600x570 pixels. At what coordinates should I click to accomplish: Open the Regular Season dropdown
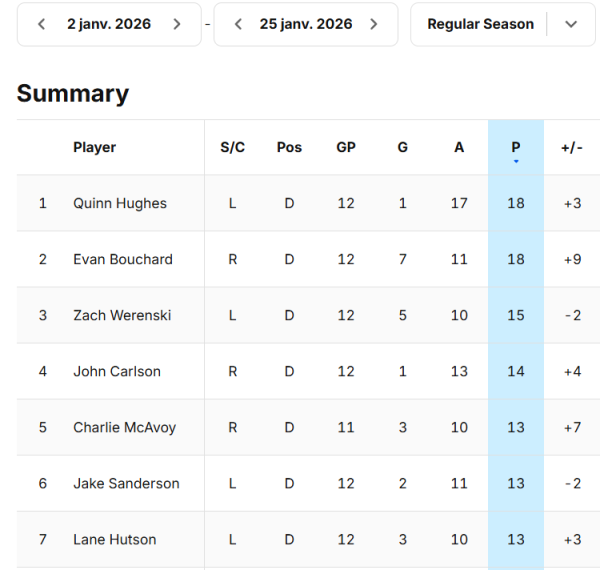(x=480, y=24)
